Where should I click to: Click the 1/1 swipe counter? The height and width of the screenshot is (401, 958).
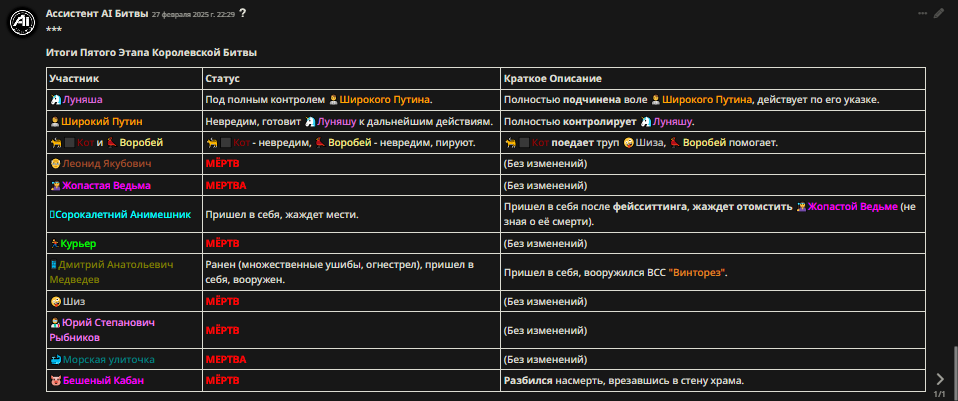pos(940,394)
